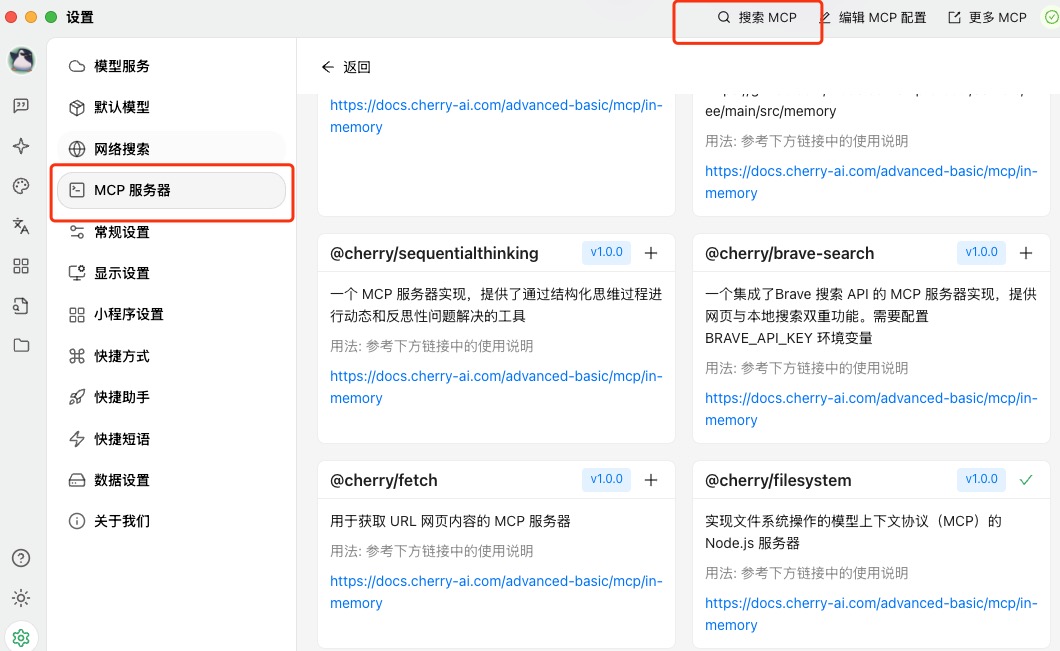
Task: Select 快捷短语 settings
Action: pos(172,439)
